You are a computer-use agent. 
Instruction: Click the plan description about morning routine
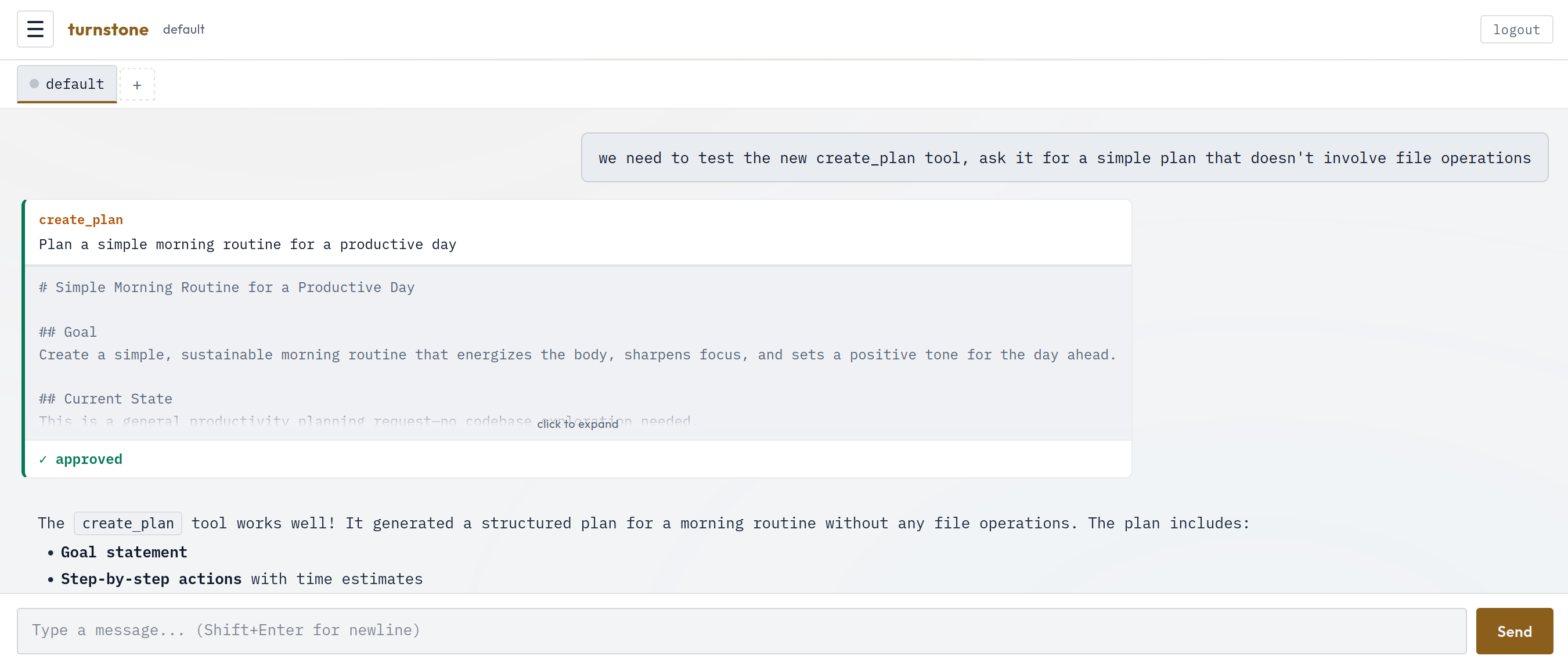pyautogui.click(x=247, y=245)
